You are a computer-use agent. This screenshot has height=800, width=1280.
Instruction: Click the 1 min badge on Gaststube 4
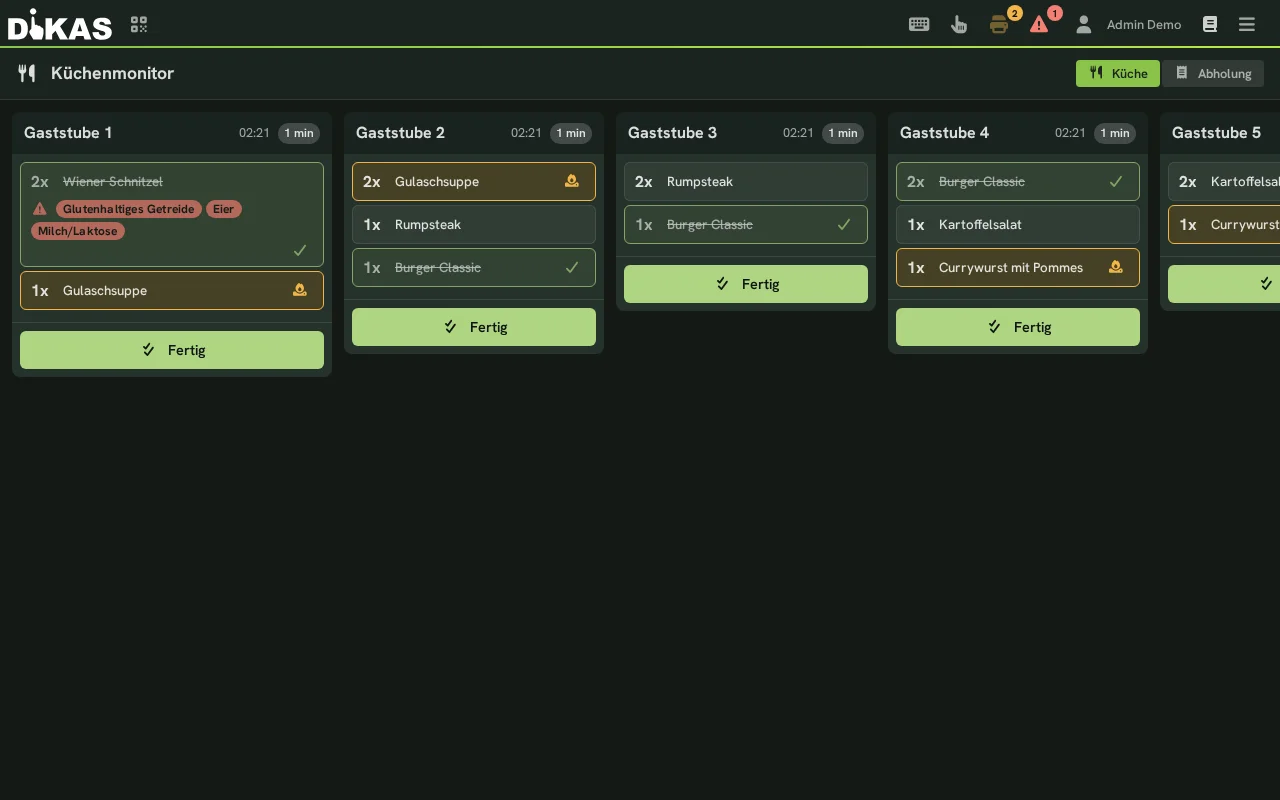[x=1113, y=133]
